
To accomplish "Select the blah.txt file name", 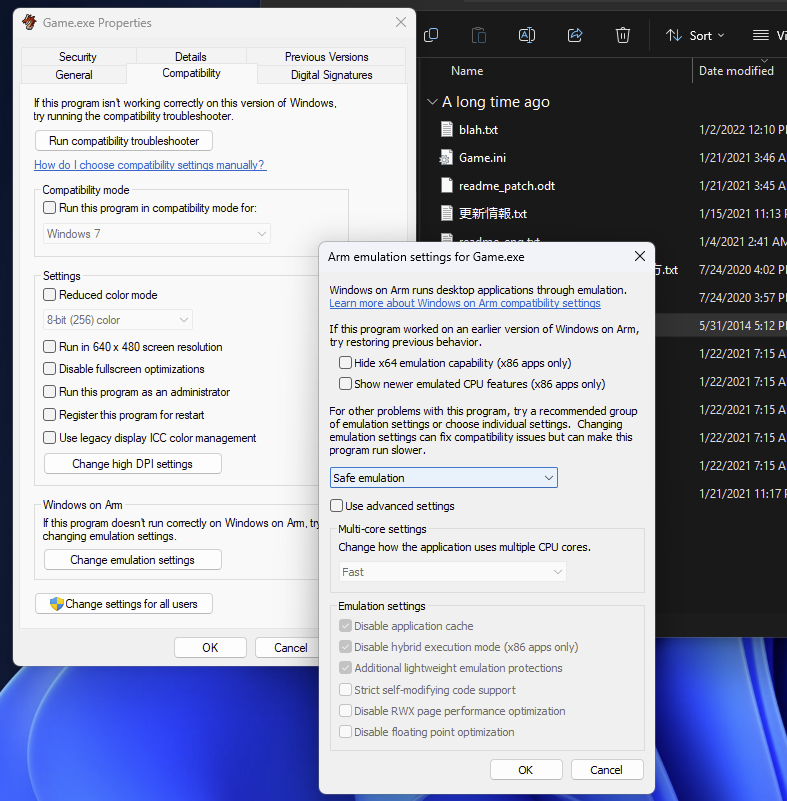I will coord(478,130).
